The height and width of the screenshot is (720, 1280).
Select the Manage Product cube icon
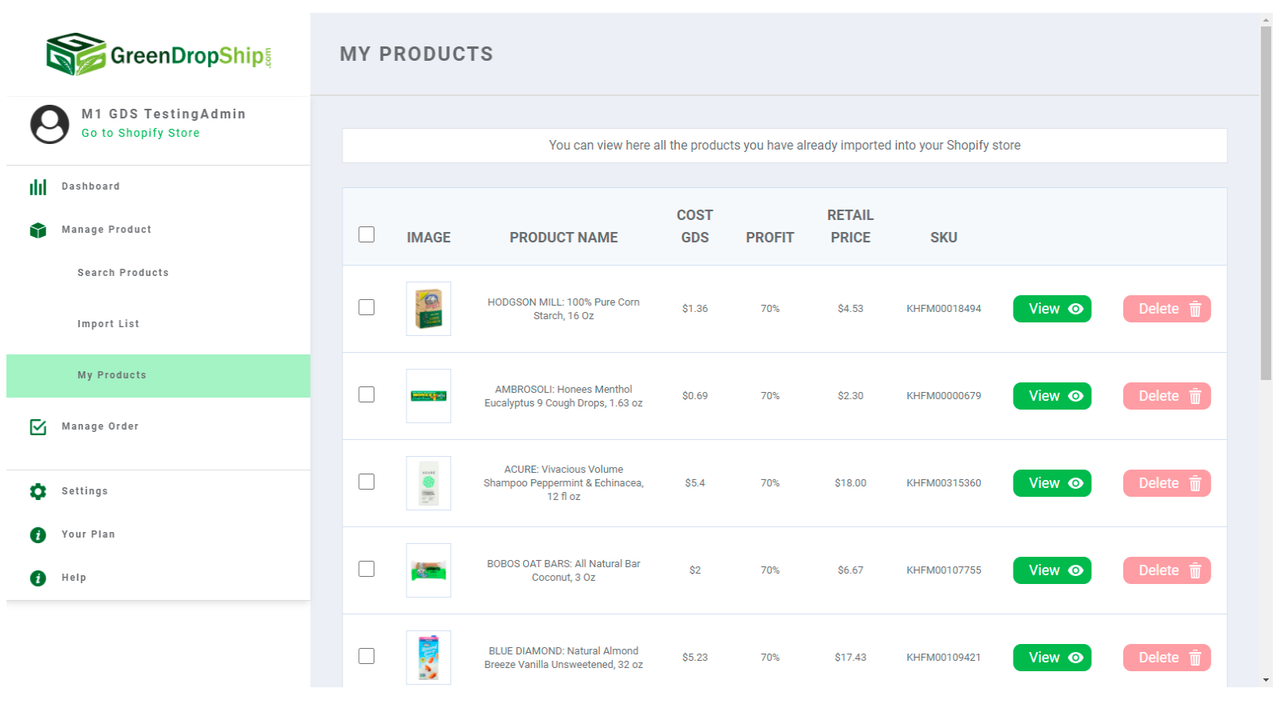tap(38, 229)
